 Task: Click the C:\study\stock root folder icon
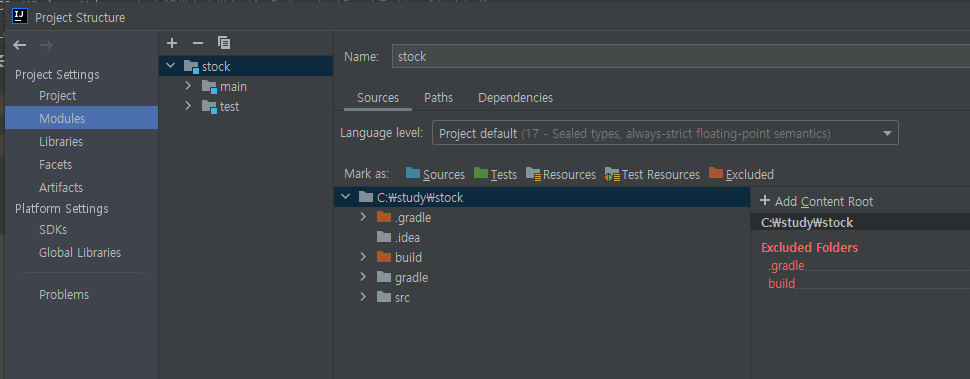pyautogui.click(x=366, y=197)
